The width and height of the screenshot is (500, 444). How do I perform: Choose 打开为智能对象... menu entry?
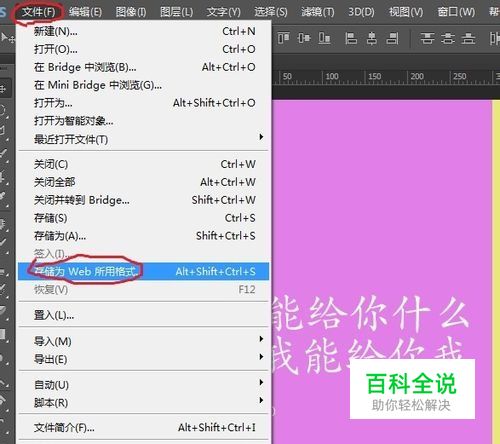144,121
